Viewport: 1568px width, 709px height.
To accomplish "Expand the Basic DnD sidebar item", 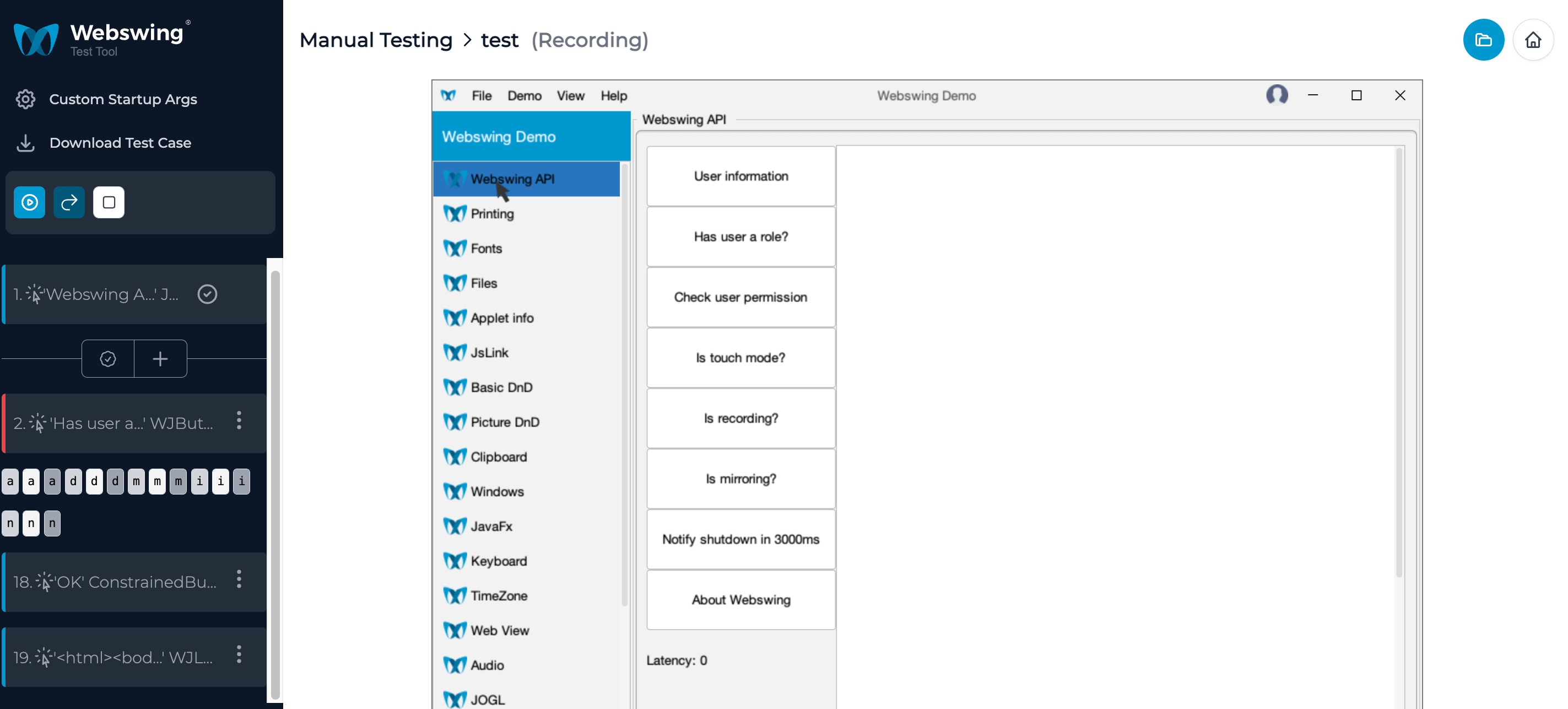I will tap(501, 387).
